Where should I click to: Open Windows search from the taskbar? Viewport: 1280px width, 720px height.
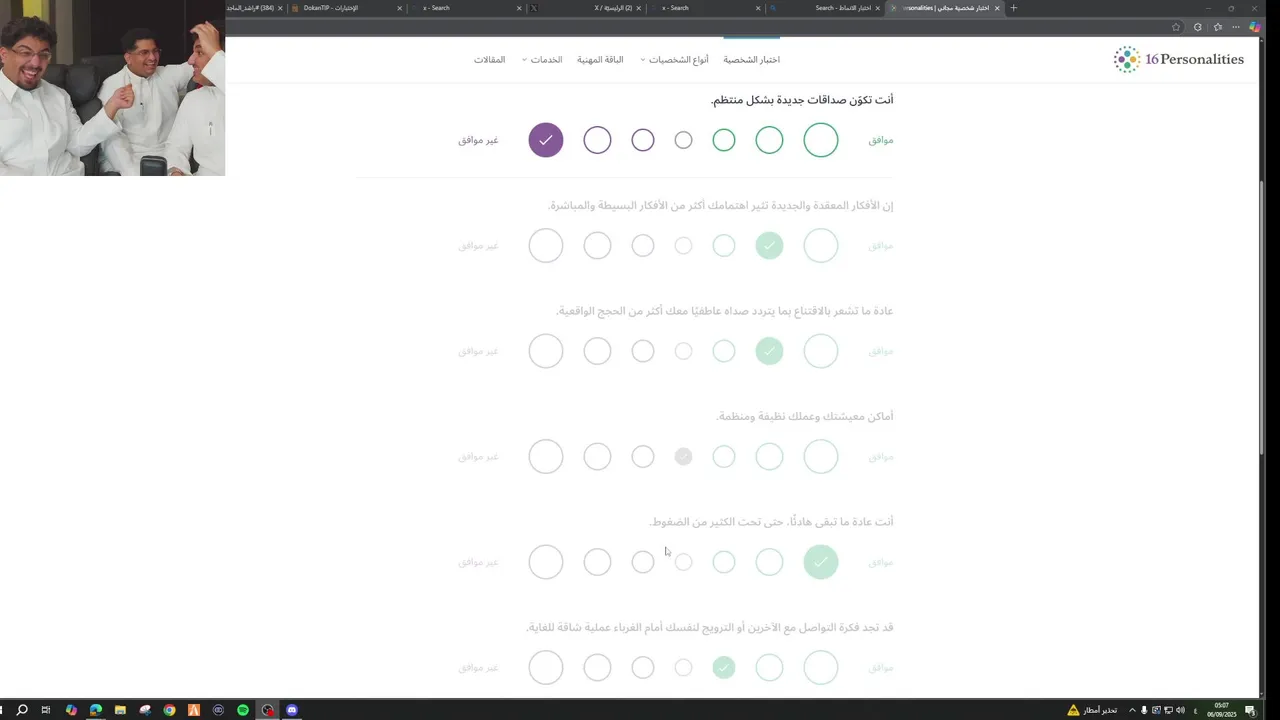22,710
